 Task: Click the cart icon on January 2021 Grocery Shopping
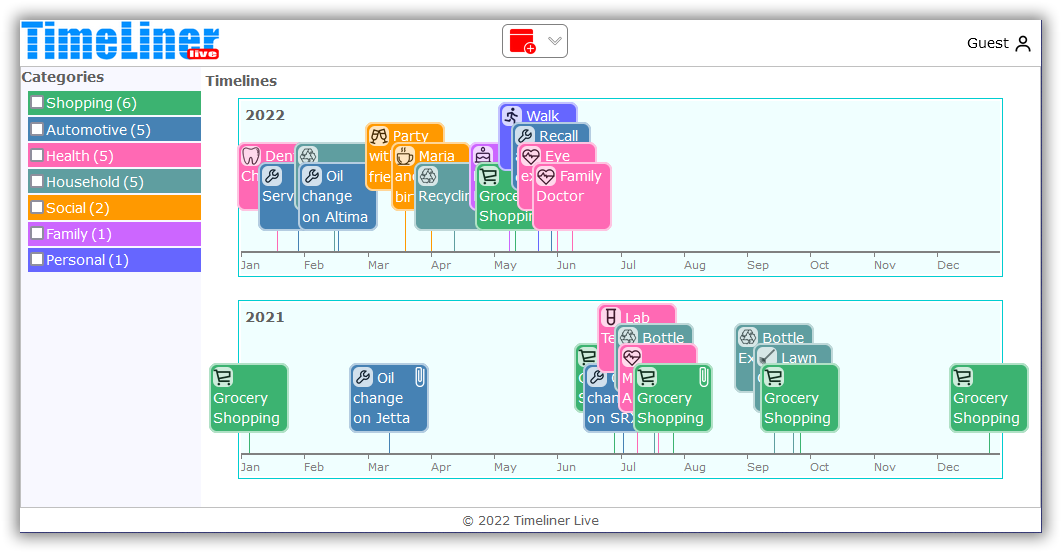(223, 377)
